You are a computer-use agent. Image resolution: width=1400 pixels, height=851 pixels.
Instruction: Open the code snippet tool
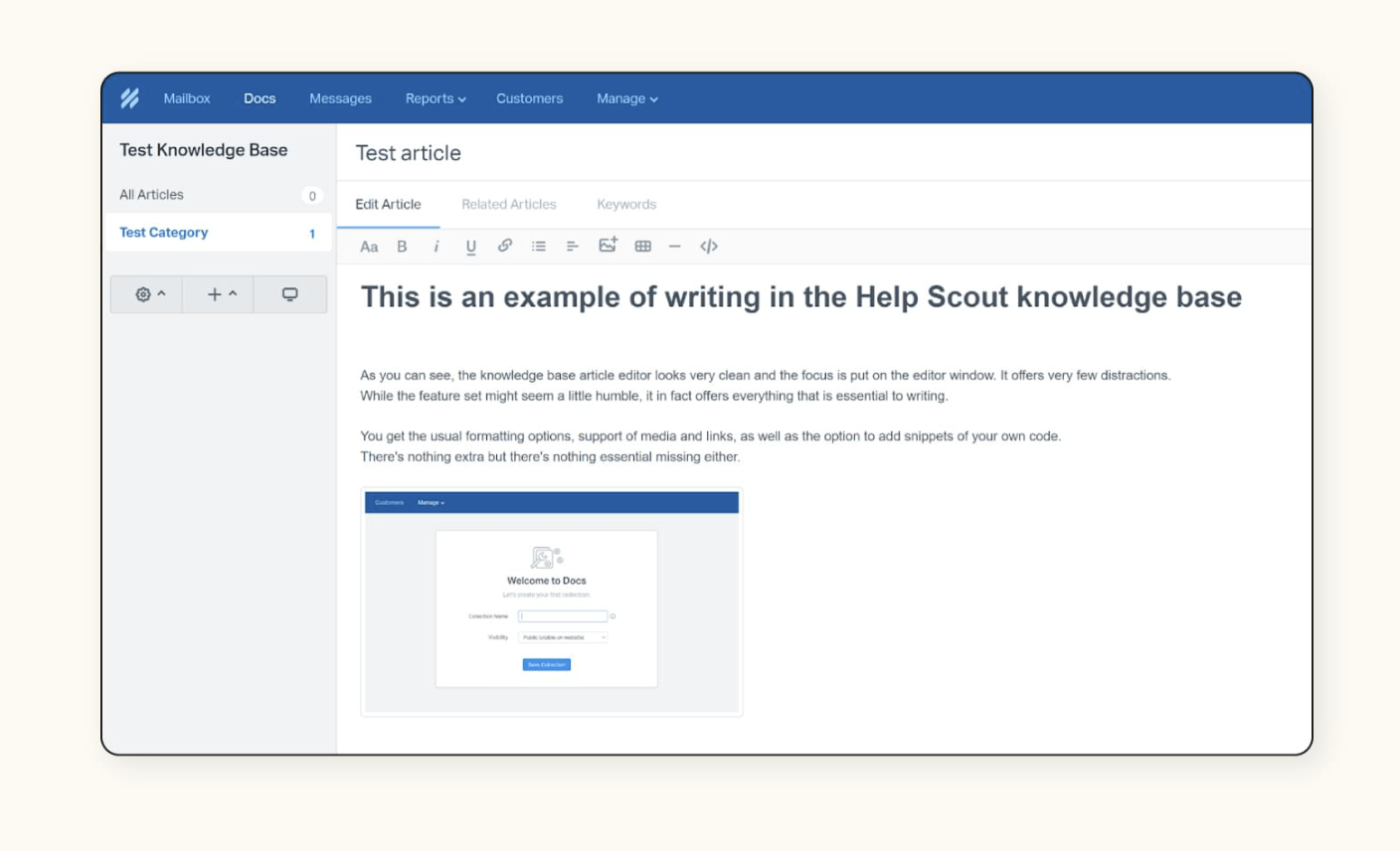click(709, 247)
